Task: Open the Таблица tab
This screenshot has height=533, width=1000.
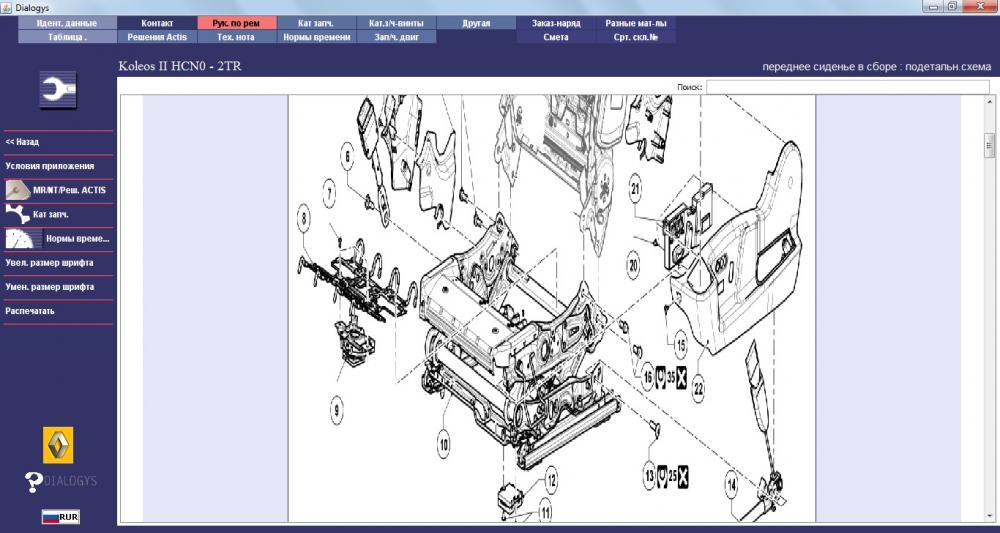Action: [x=67, y=37]
